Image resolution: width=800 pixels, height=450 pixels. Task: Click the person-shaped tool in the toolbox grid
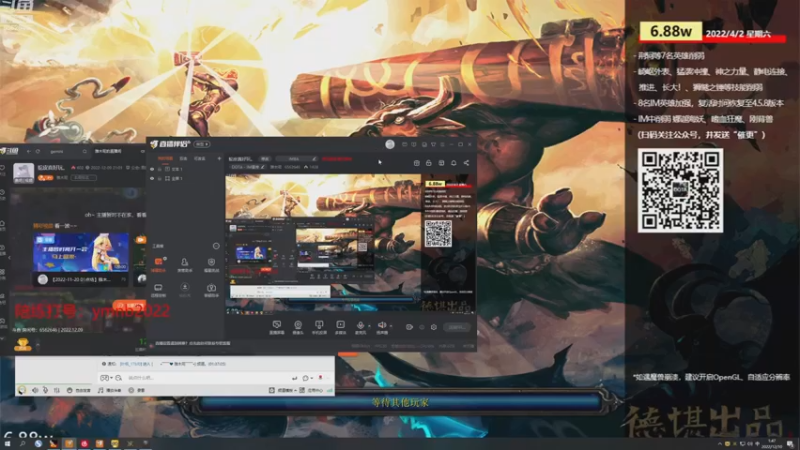(185, 262)
